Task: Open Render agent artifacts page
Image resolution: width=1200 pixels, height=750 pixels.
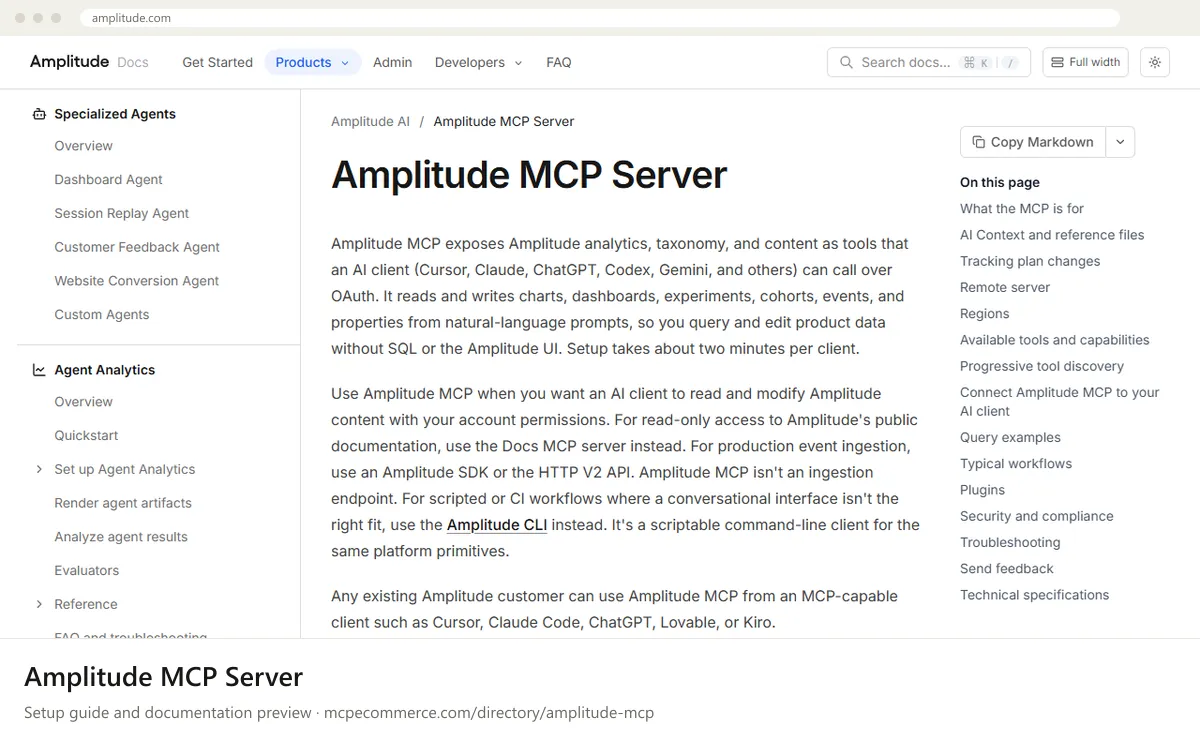Action: [123, 503]
